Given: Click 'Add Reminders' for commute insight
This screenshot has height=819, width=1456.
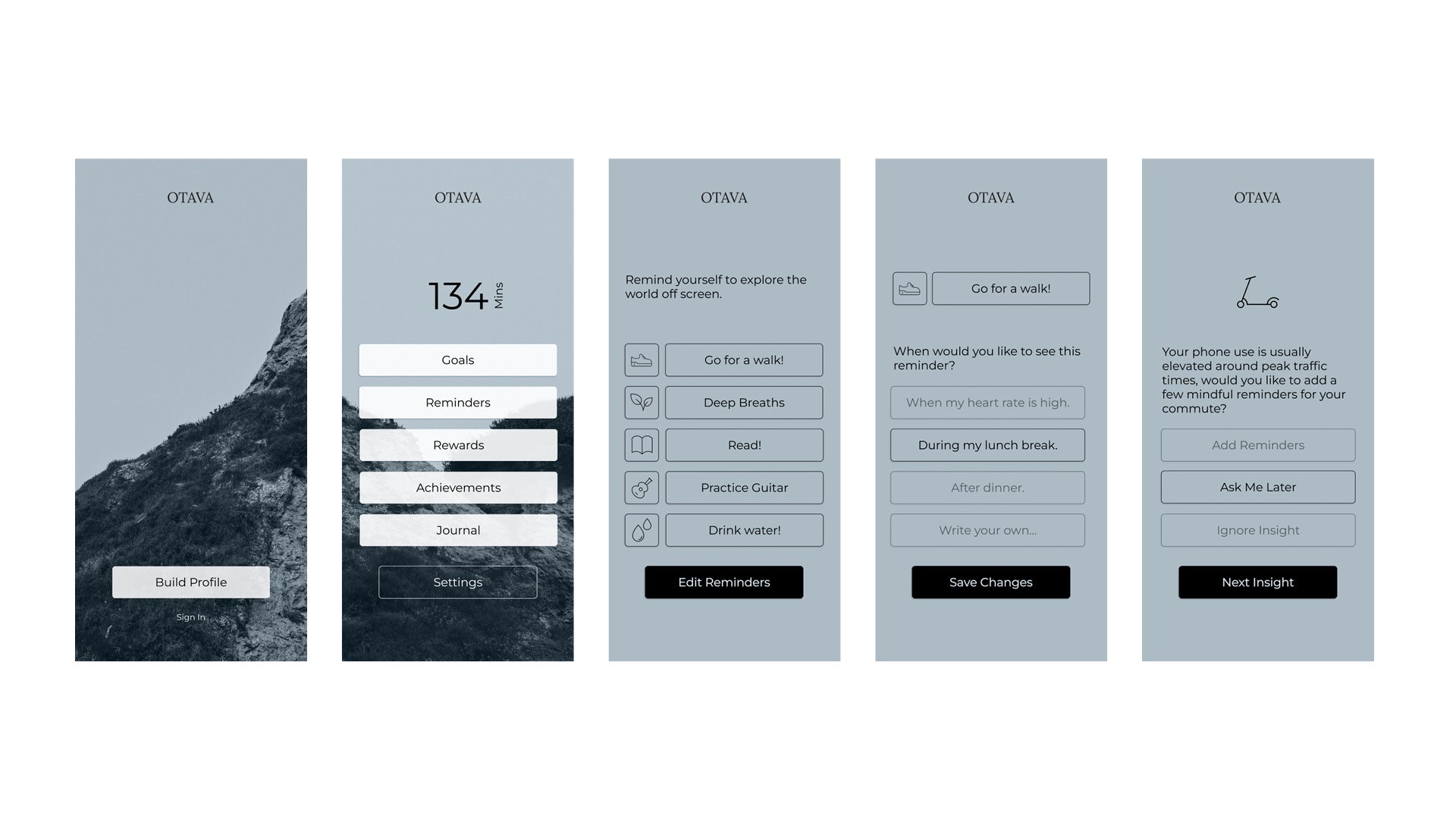Looking at the screenshot, I should coord(1257,445).
